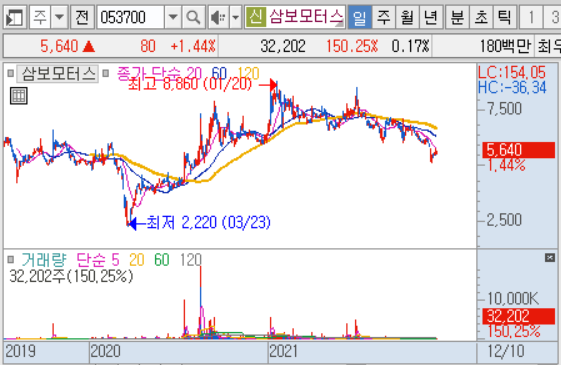Toggle the small square before 거래량 legend
Viewport: 561px width, 365px height.
(x=11, y=259)
